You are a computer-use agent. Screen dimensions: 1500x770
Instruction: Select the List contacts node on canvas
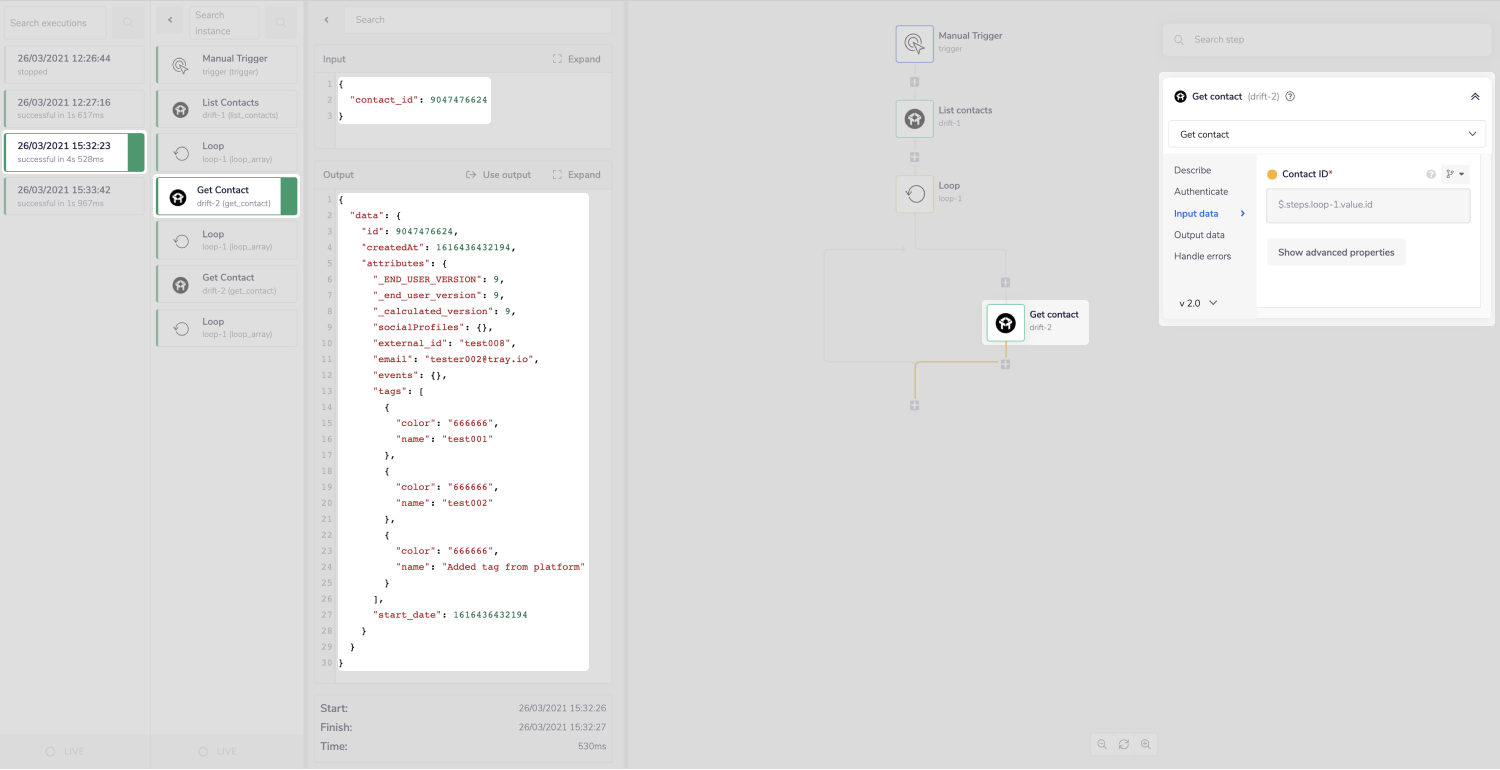click(x=914, y=119)
